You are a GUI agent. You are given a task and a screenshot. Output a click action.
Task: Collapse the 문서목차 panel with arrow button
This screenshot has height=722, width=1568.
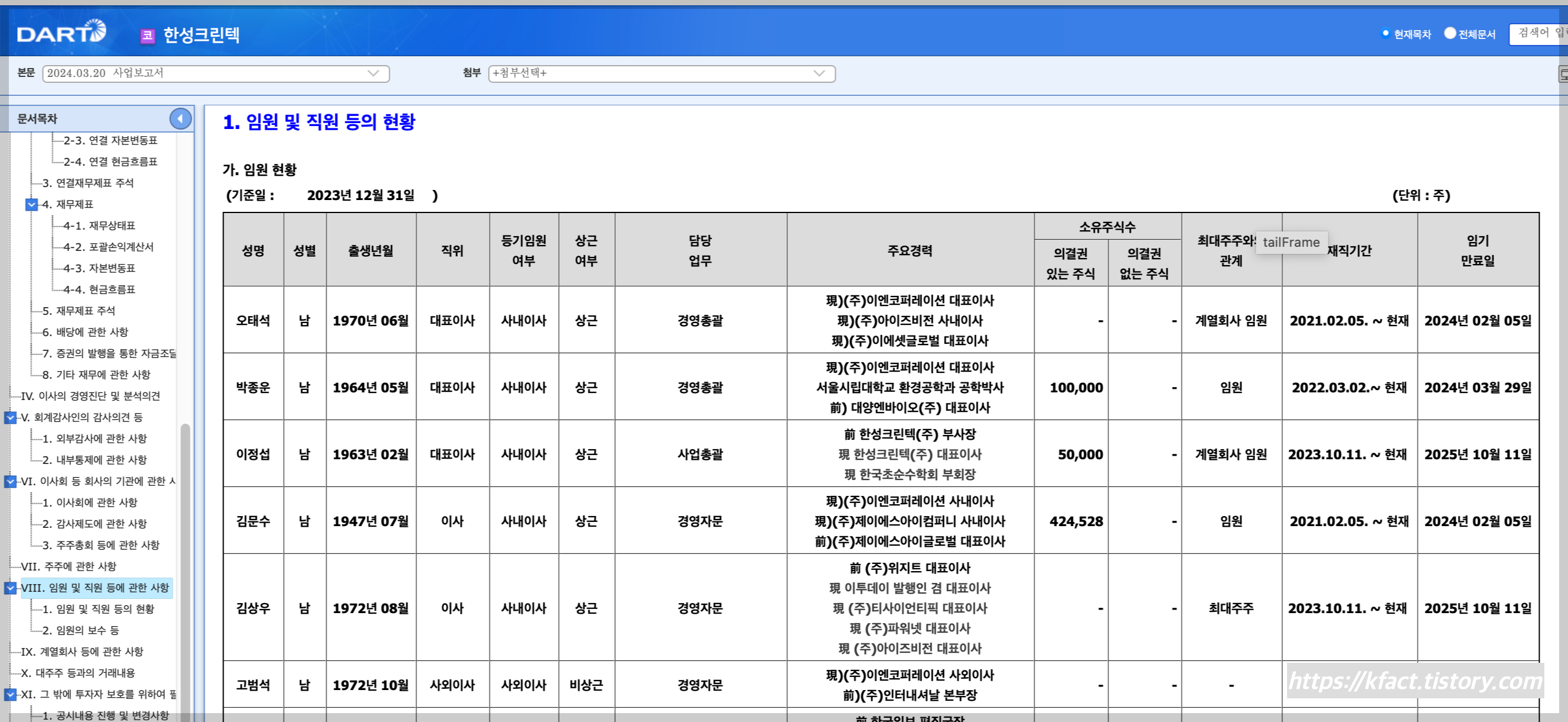[x=180, y=118]
